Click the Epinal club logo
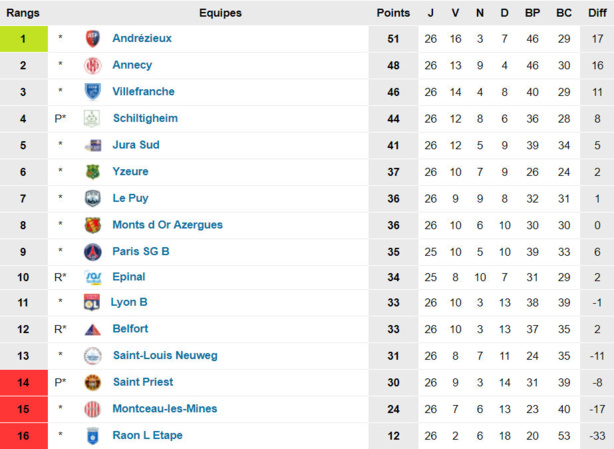Screen dimensions: 614x449 [x=93, y=277]
